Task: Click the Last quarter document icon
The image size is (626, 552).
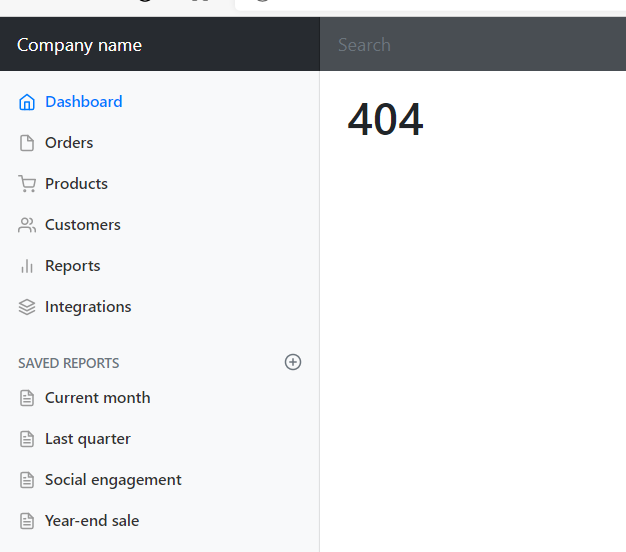Action: coord(27,439)
